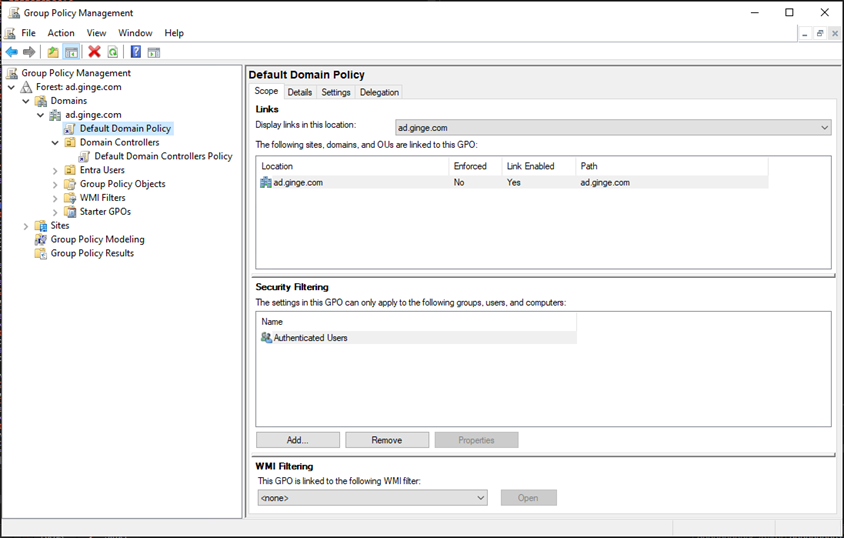Click the Group Policy Results icon
The width and height of the screenshot is (844, 538).
(x=41, y=253)
